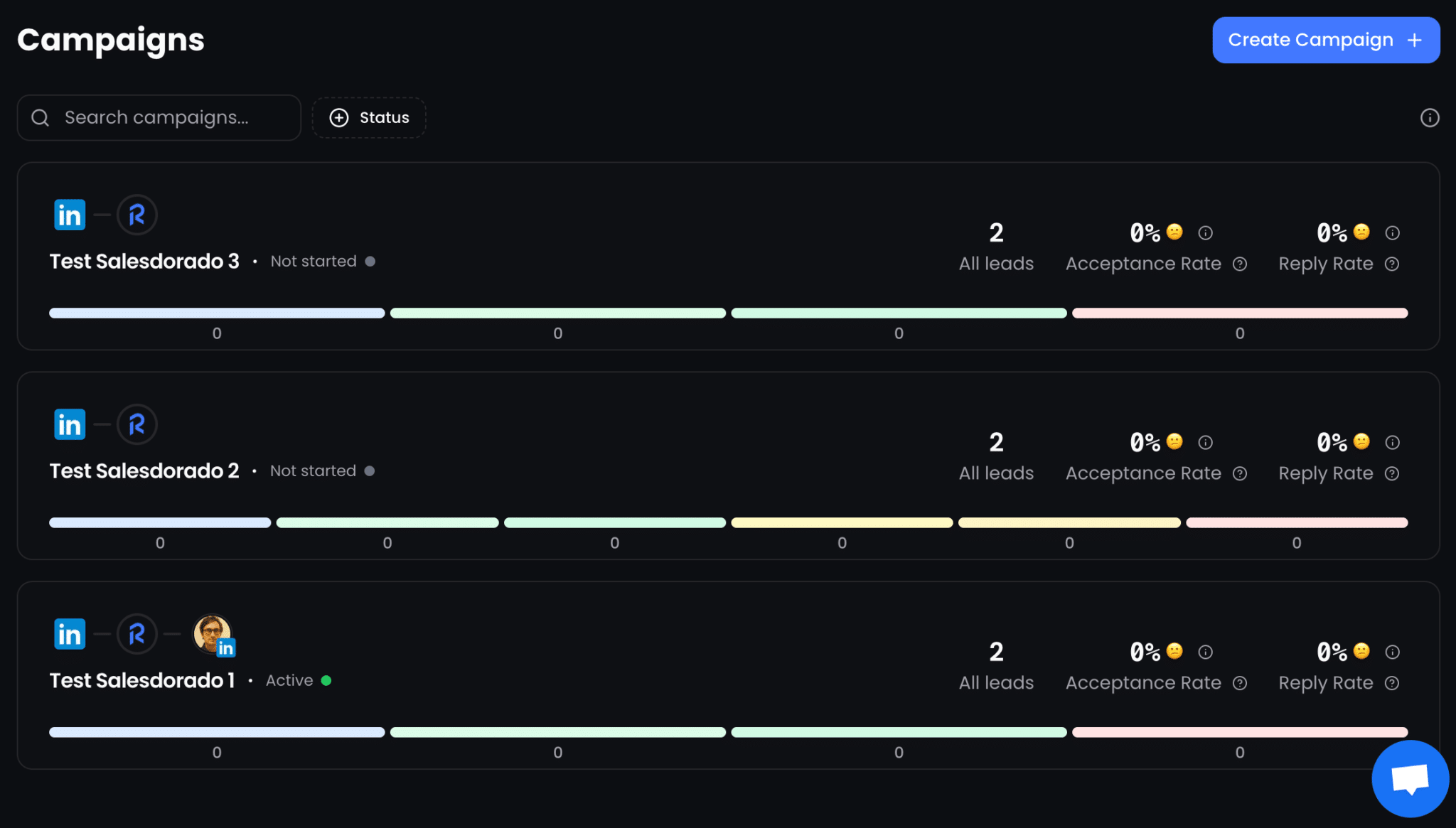Click info icon beside Acceptance 0% on Test Salesdorado 1
This screenshot has height=828, width=1456.
click(1205, 652)
